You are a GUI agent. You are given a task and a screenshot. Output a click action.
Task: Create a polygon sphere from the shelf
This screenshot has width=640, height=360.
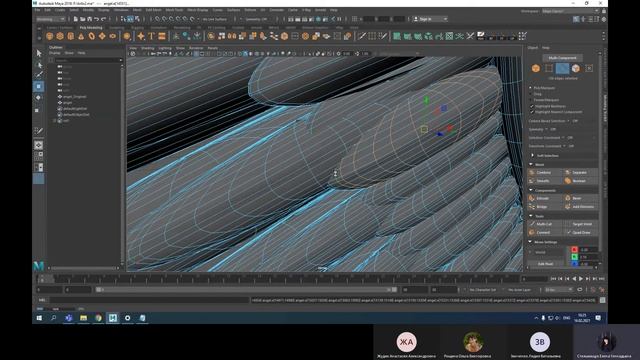pyautogui.click(x=50, y=36)
